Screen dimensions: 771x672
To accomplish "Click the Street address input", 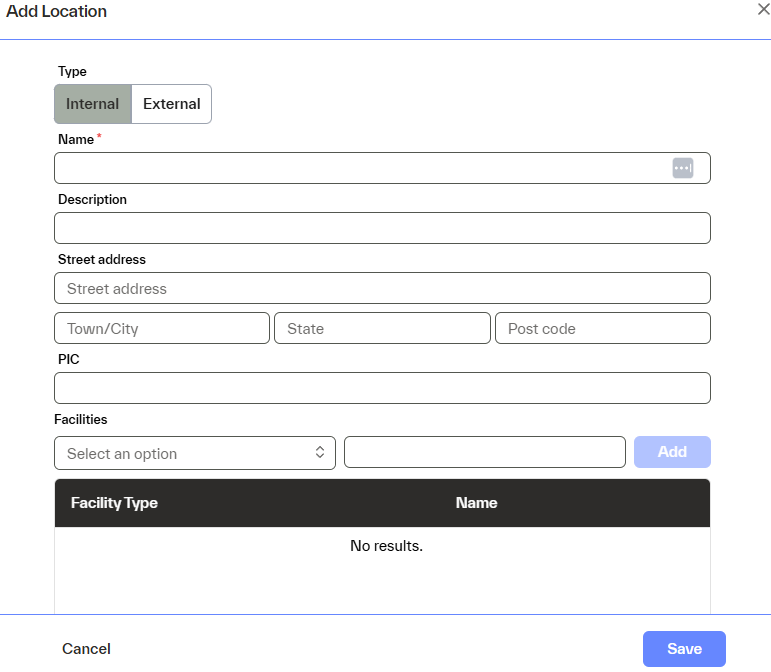I will click(382, 288).
